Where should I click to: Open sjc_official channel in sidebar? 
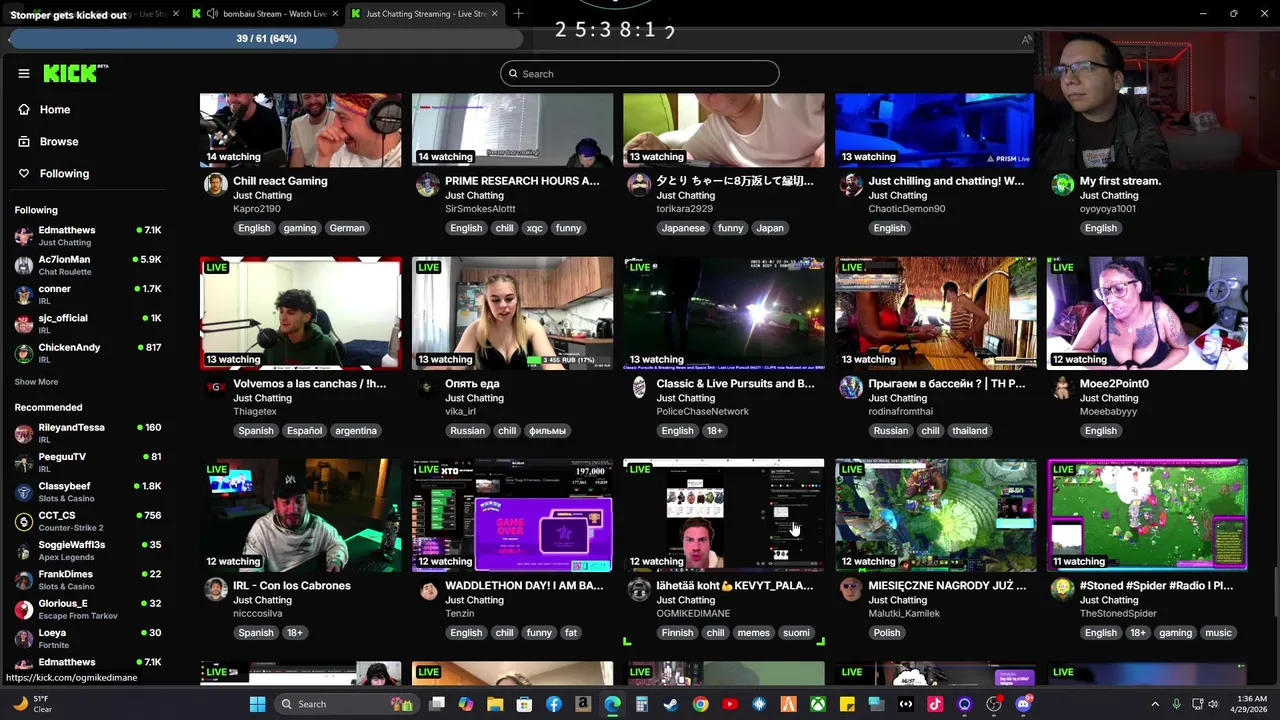click(88, 323)
